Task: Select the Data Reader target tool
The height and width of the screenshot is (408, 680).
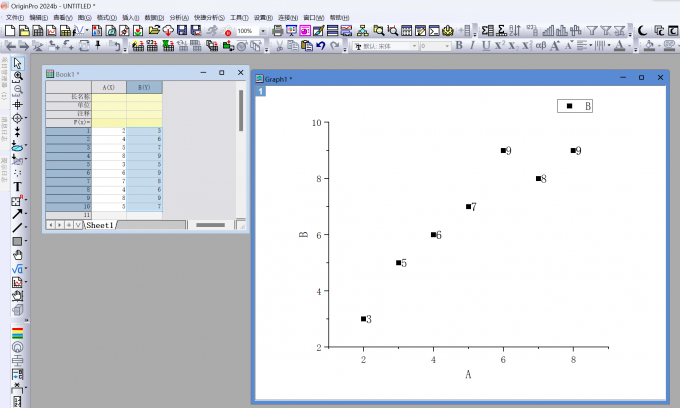Action: click(x=17, y=118)
